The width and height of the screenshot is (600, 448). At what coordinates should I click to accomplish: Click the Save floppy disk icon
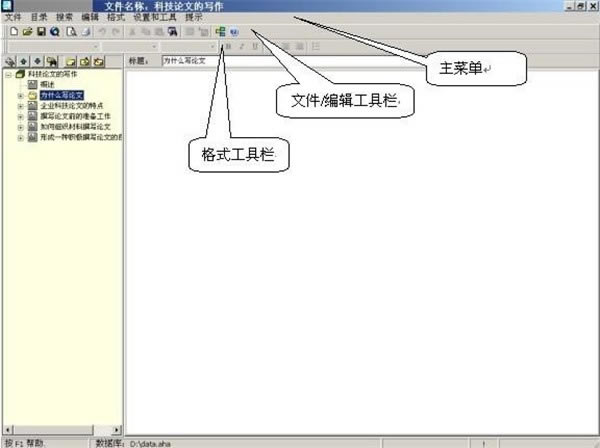[41, 31]
